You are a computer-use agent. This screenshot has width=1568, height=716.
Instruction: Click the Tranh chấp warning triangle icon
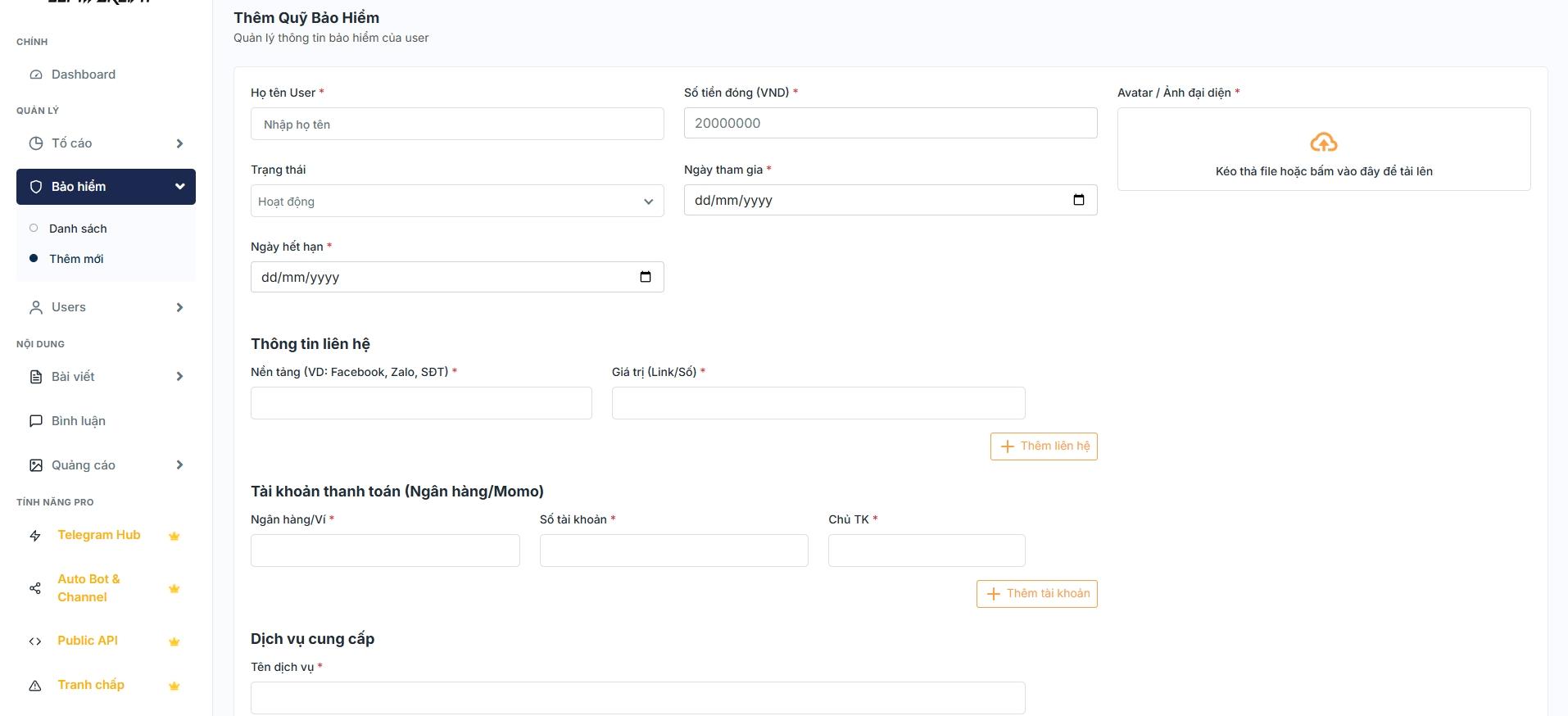[x=35, y=686]
